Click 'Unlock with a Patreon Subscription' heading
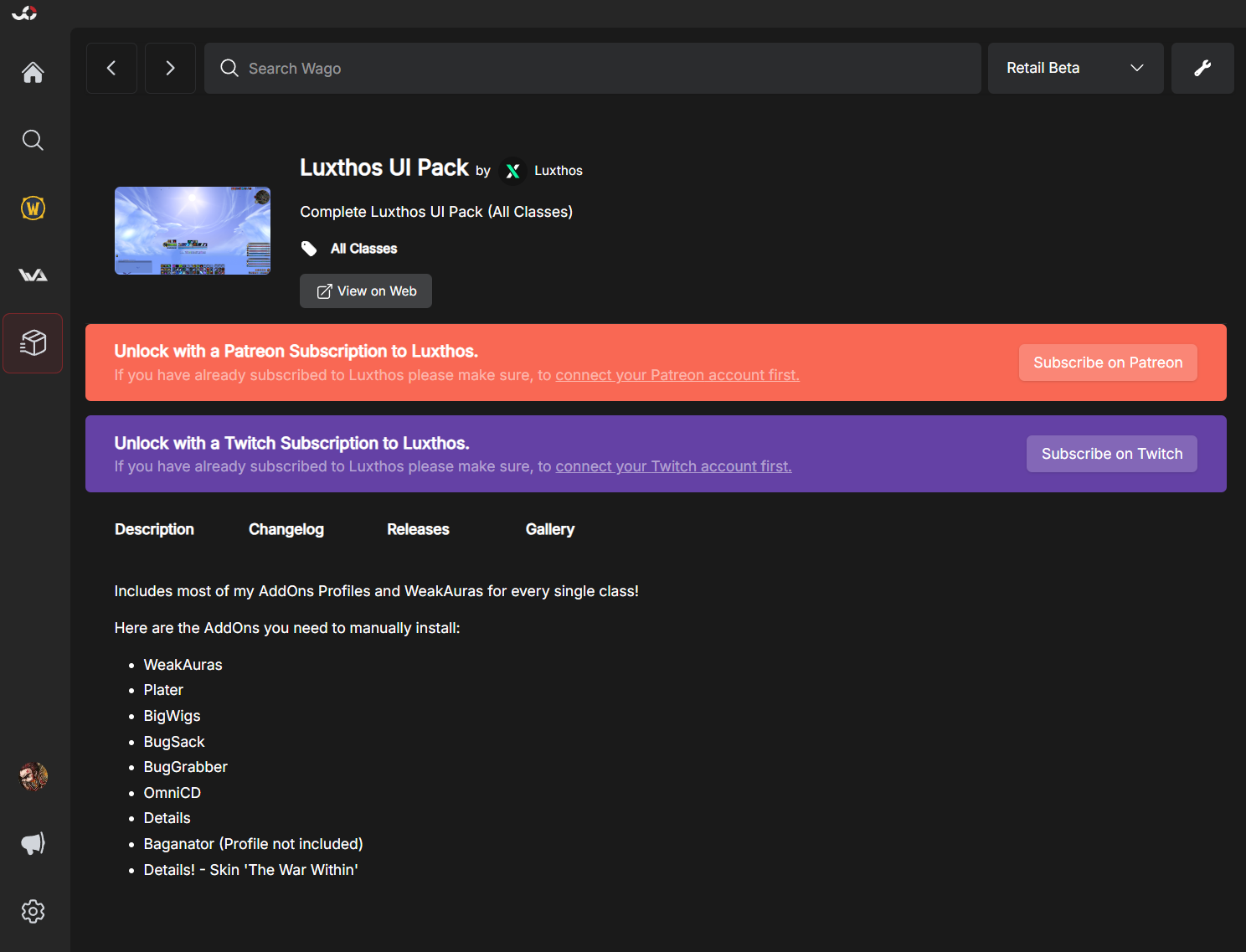 pos(296,352)
